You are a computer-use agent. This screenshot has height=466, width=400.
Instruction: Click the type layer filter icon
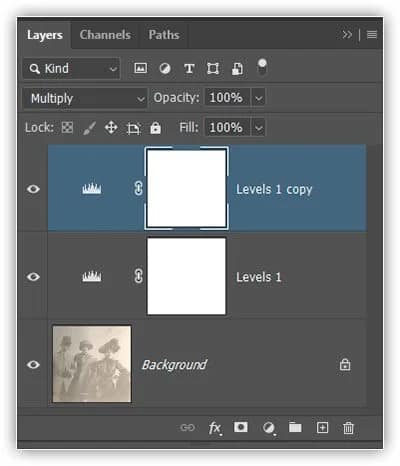tap(189, 69)
